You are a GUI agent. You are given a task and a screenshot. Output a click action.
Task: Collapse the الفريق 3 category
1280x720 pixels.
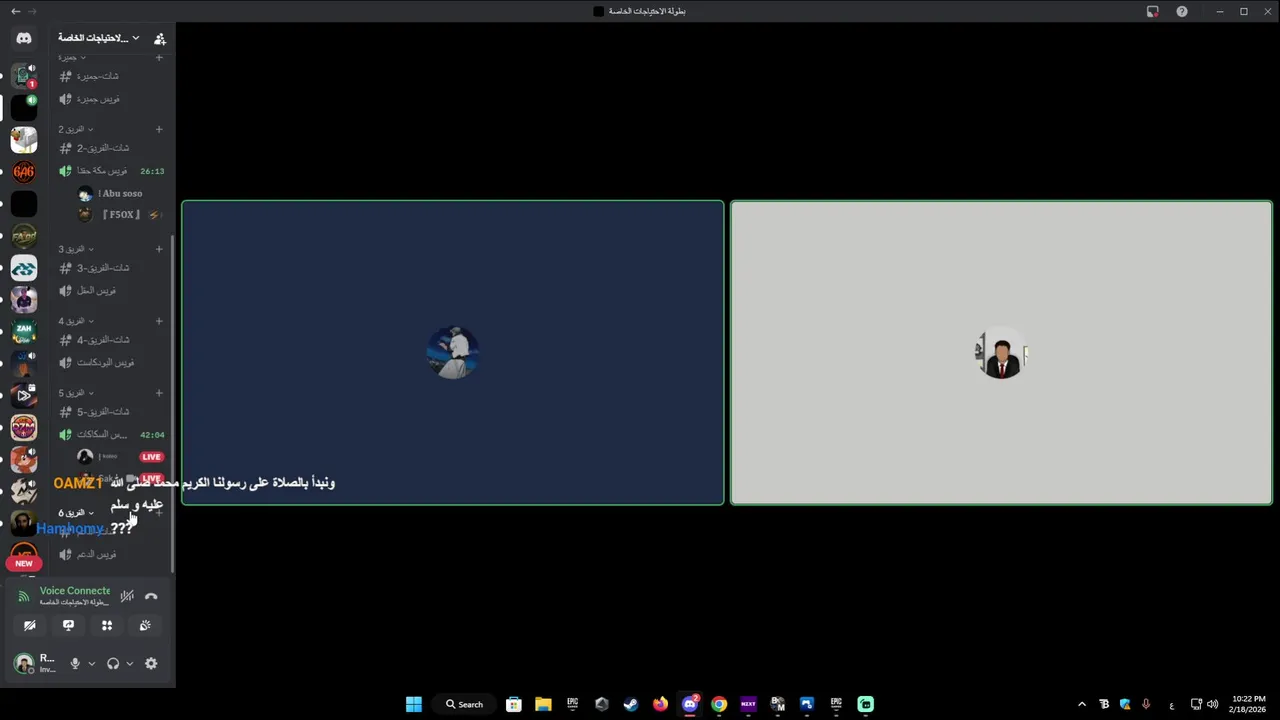click(75, 249)
